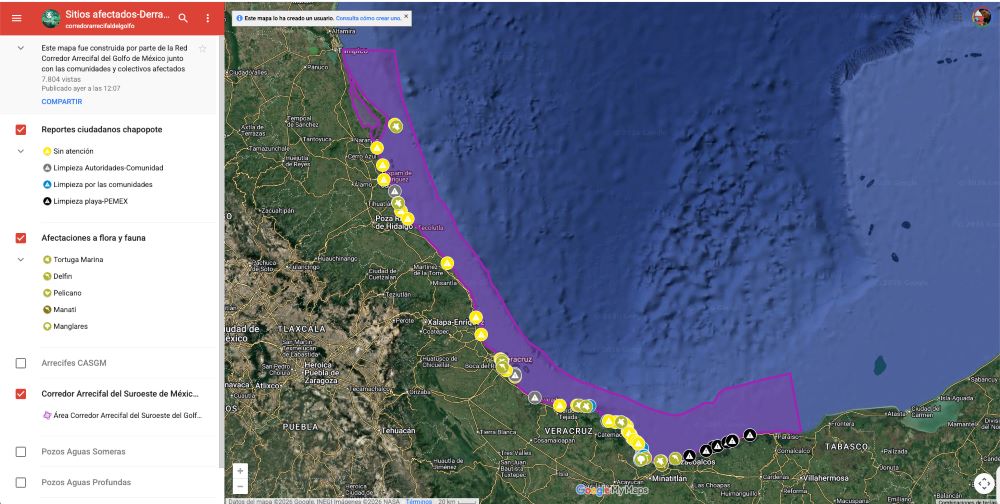This screenshot has width=1000, height=504.
Task: Uncheck the Afectaciones a flora y fauna layer
Action: [21, 238]
